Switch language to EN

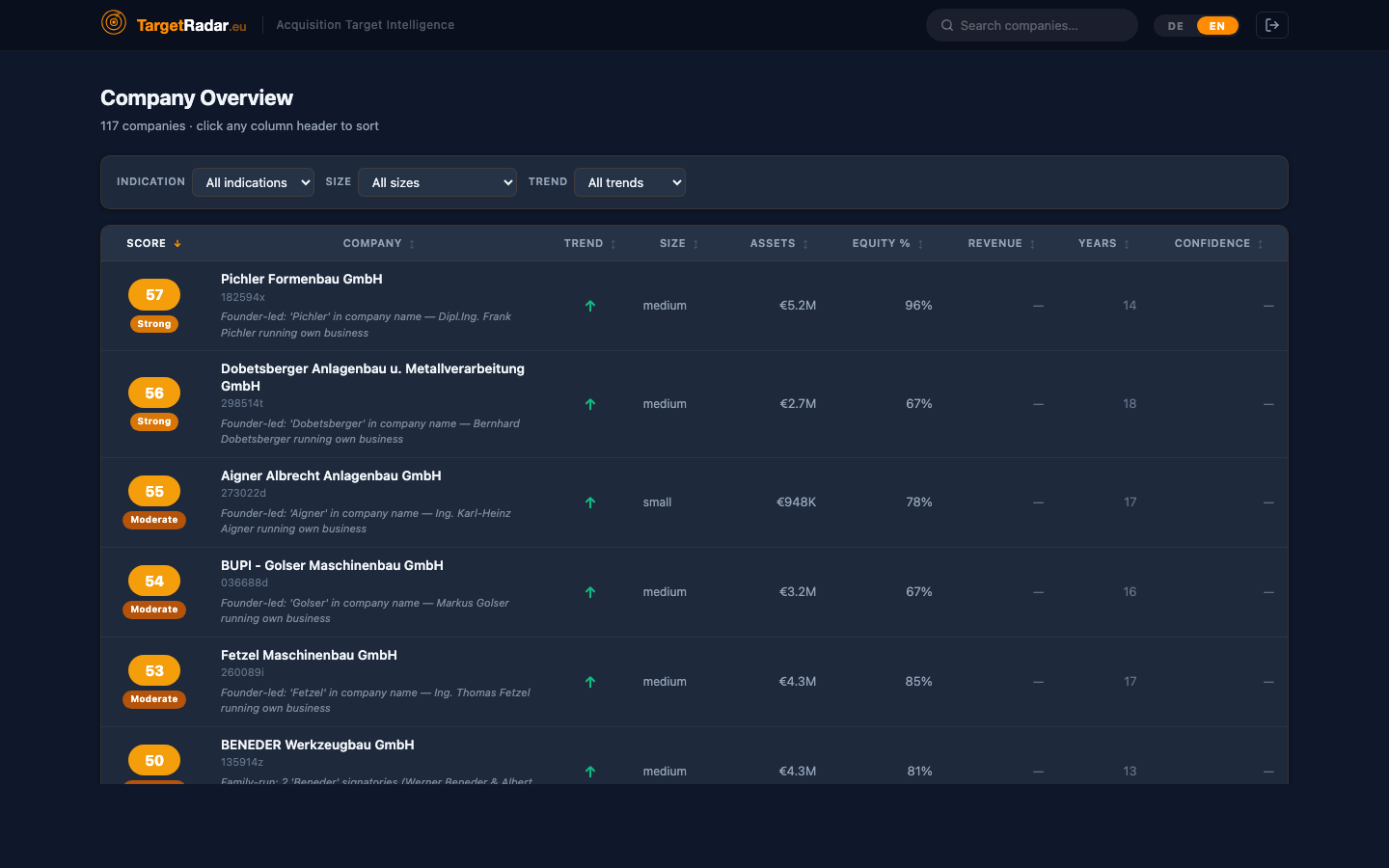pyautogui.click(x=1217, y=26)
